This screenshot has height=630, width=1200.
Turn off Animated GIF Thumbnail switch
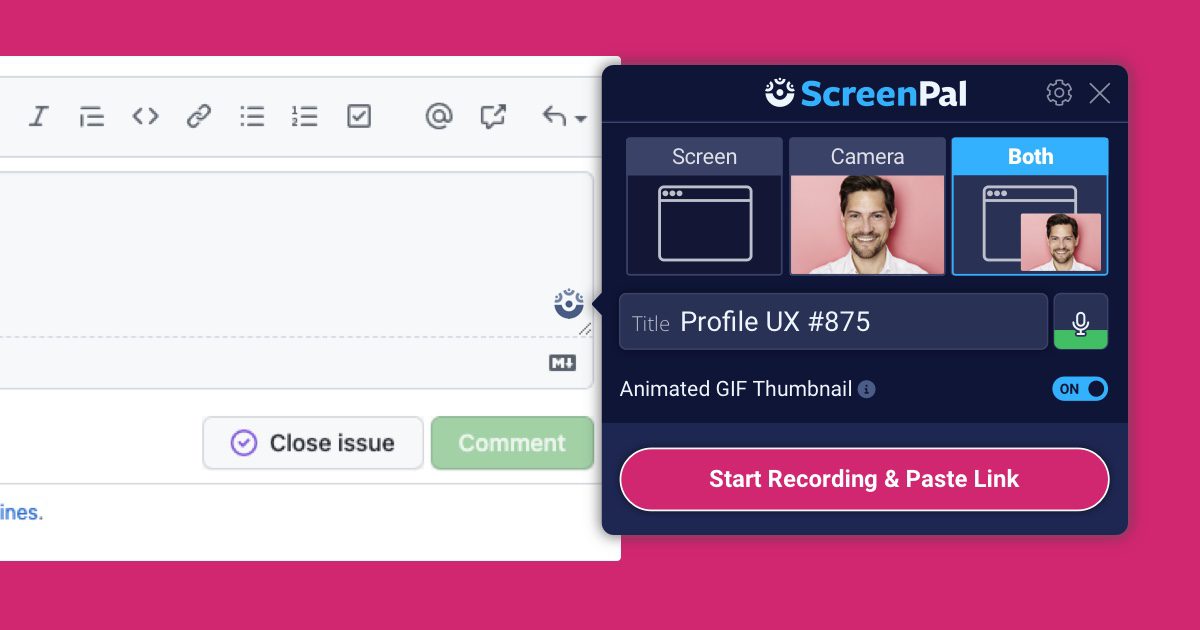1080,389
